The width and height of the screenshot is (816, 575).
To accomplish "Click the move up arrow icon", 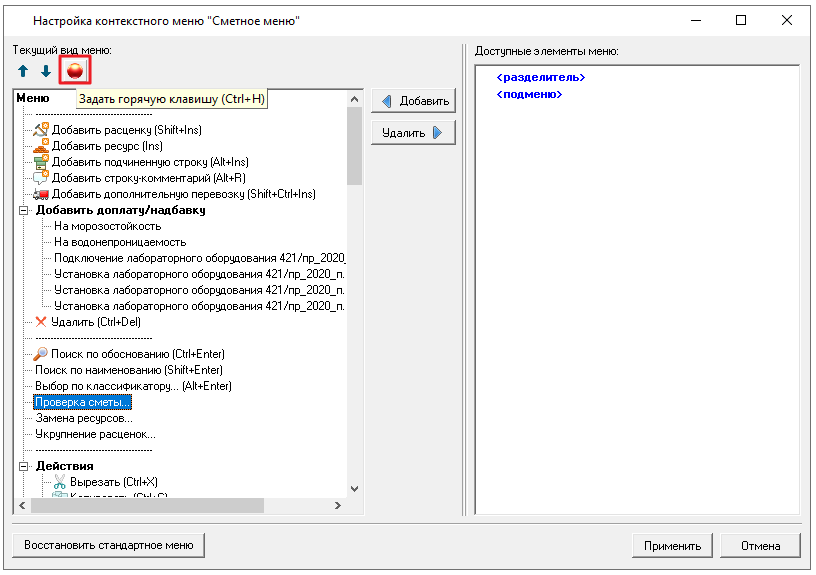I will click(x=23, y=71).
